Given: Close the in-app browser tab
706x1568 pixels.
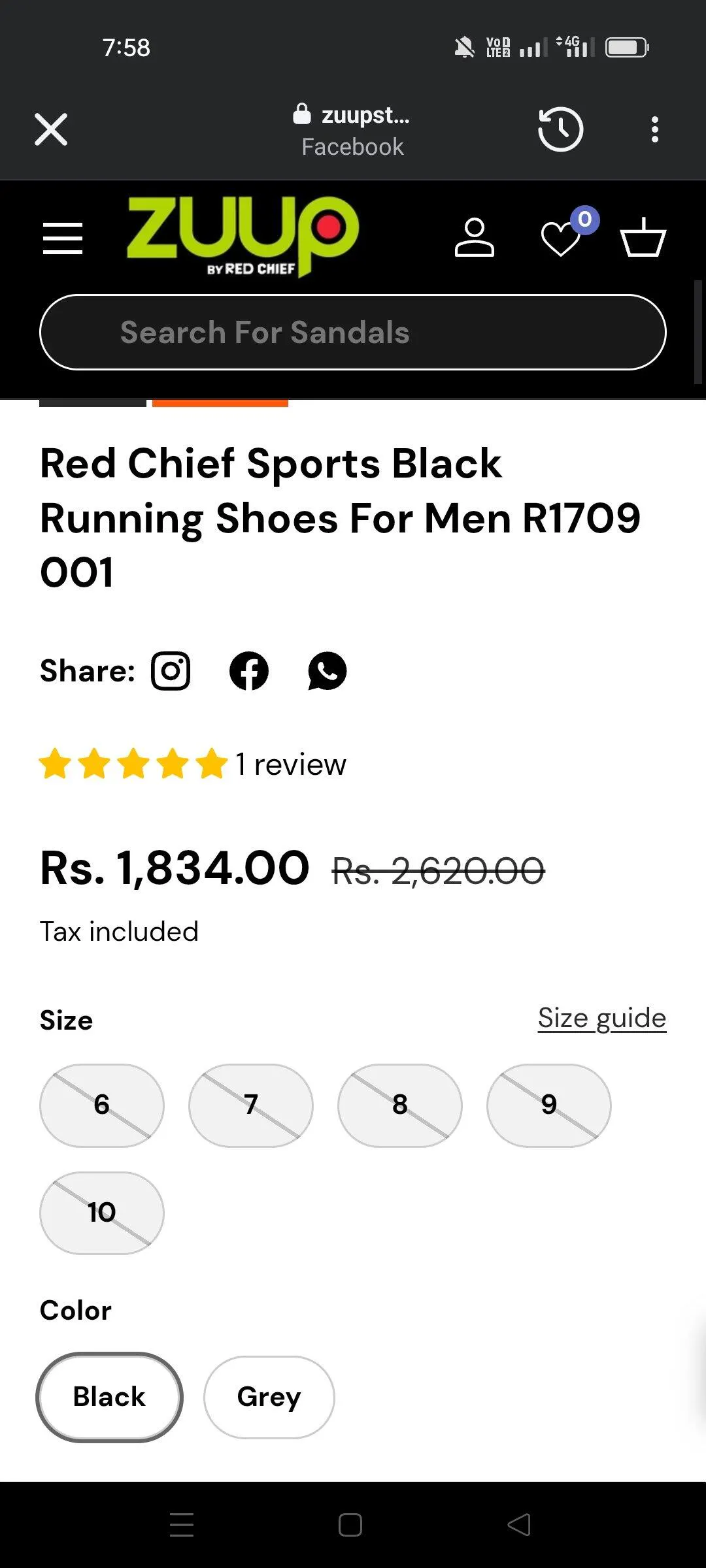Looking at the screenshot, I should pyautogui.click(x=51, y=129).
